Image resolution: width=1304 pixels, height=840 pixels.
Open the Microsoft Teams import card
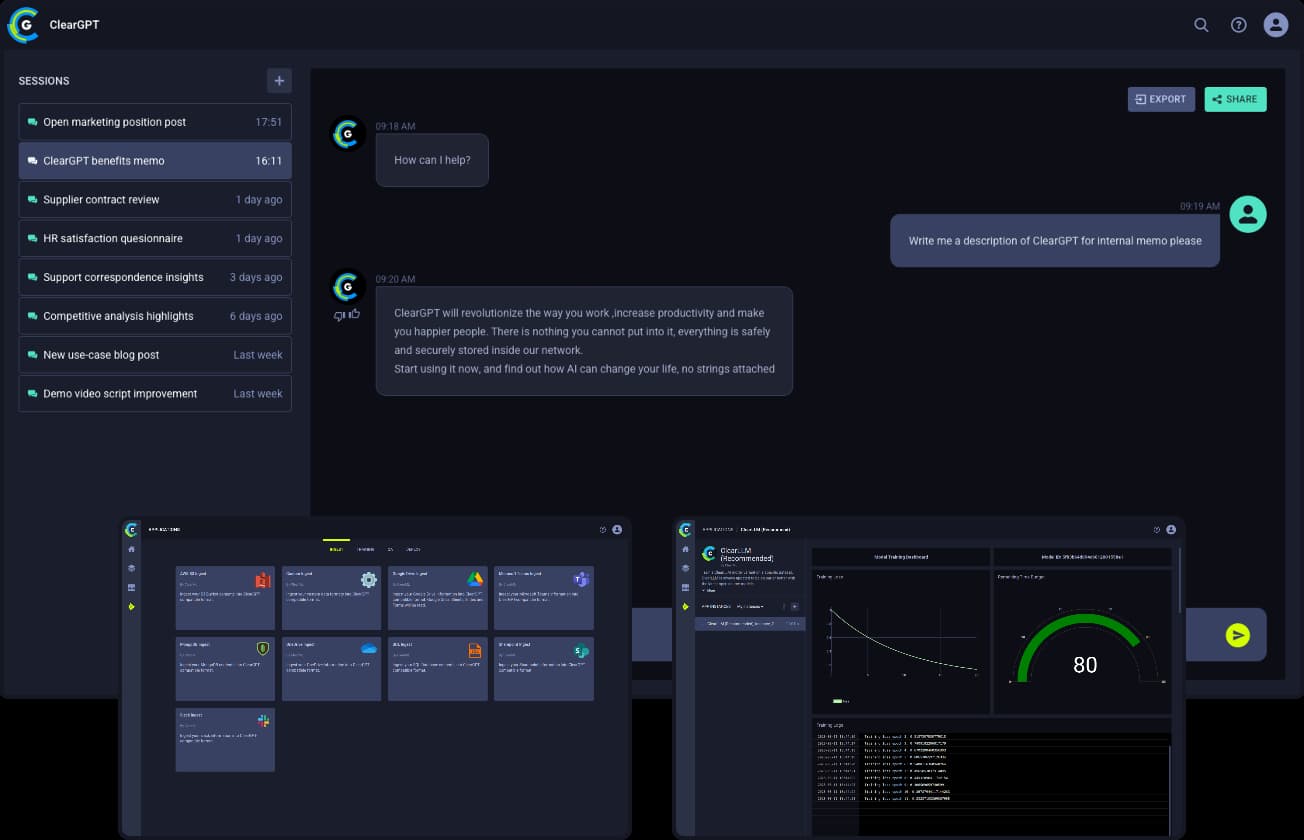(x=544, y=597)
